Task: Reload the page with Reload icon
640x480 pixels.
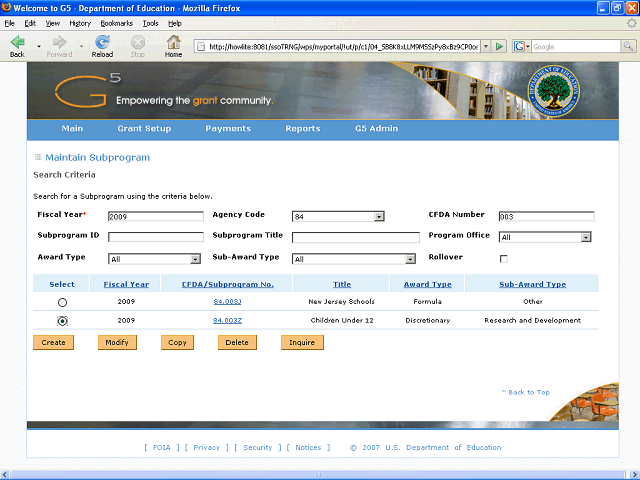Action: [102, 42]
